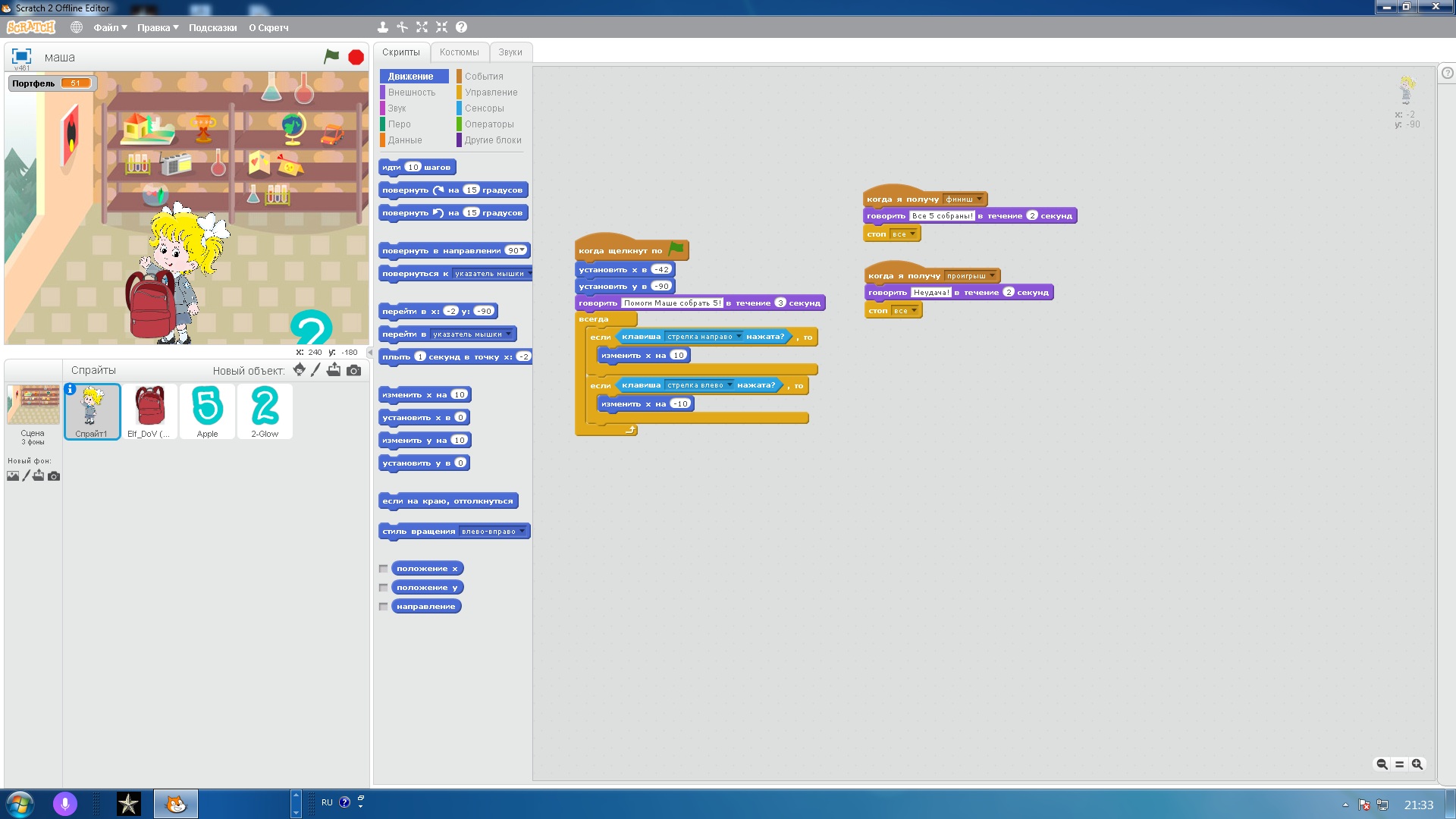Collapse the stage with the small arrow handle
The height and width of the screenshot is (819, 1456).
pos(370,353)
